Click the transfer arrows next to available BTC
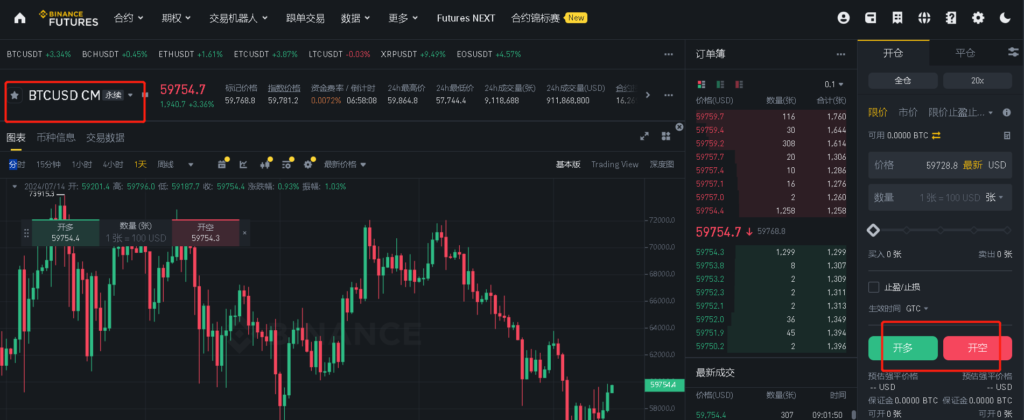Screen dimensions: 1024x420 pyautogui.click(x=936, y=135)
